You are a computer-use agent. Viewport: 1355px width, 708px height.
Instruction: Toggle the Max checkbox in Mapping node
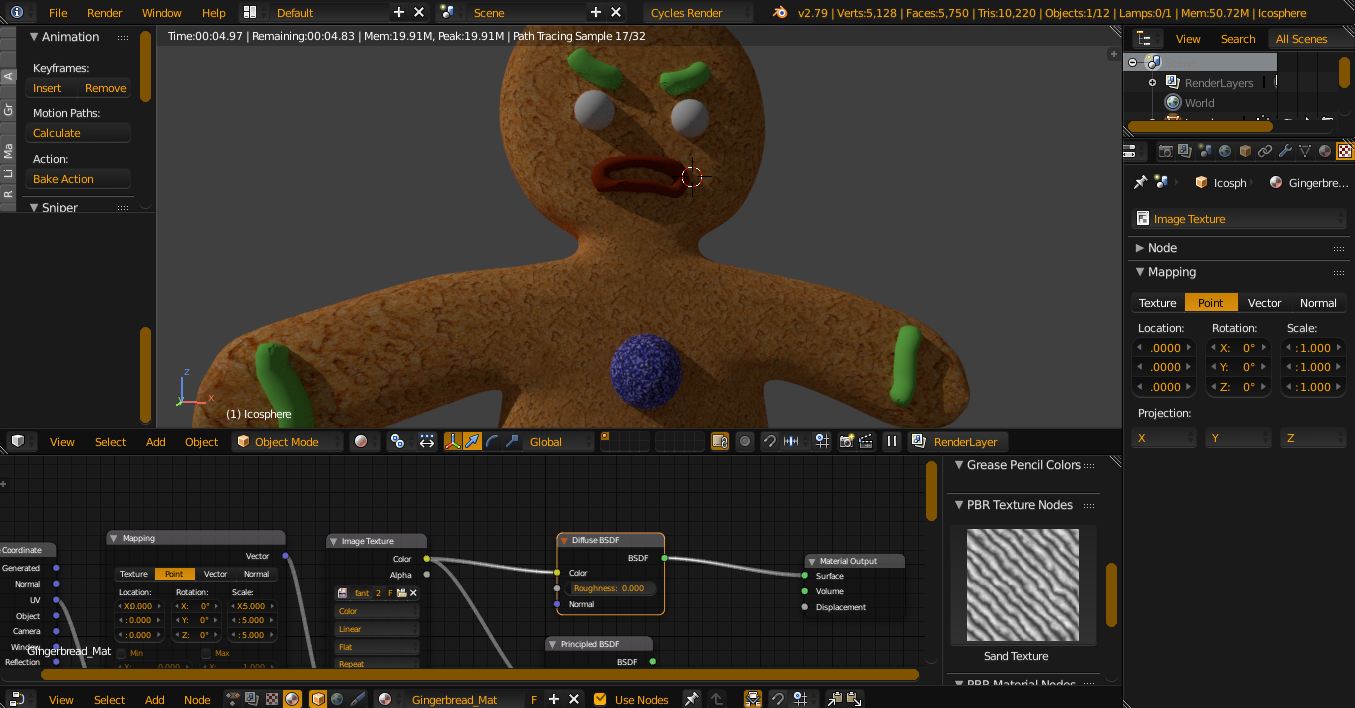(206, 653)
